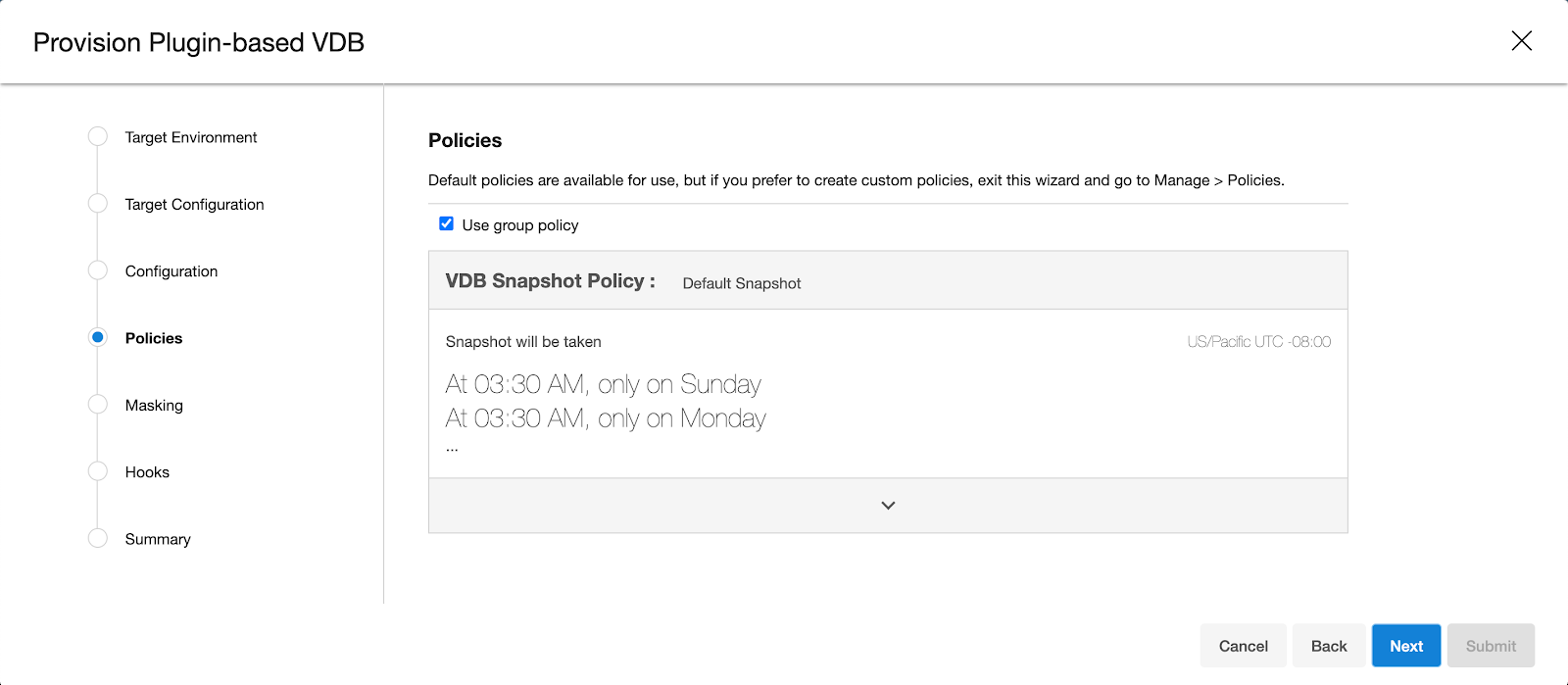Viewport: 1568px width, 685px height.
Task: Click the Hooks step circle
Action: pos(98,471)
